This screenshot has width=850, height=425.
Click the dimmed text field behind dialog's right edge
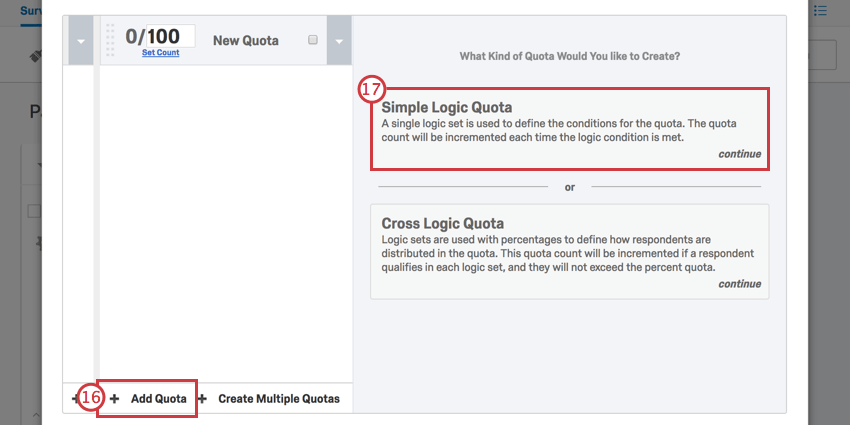click(x=822, y=55)
